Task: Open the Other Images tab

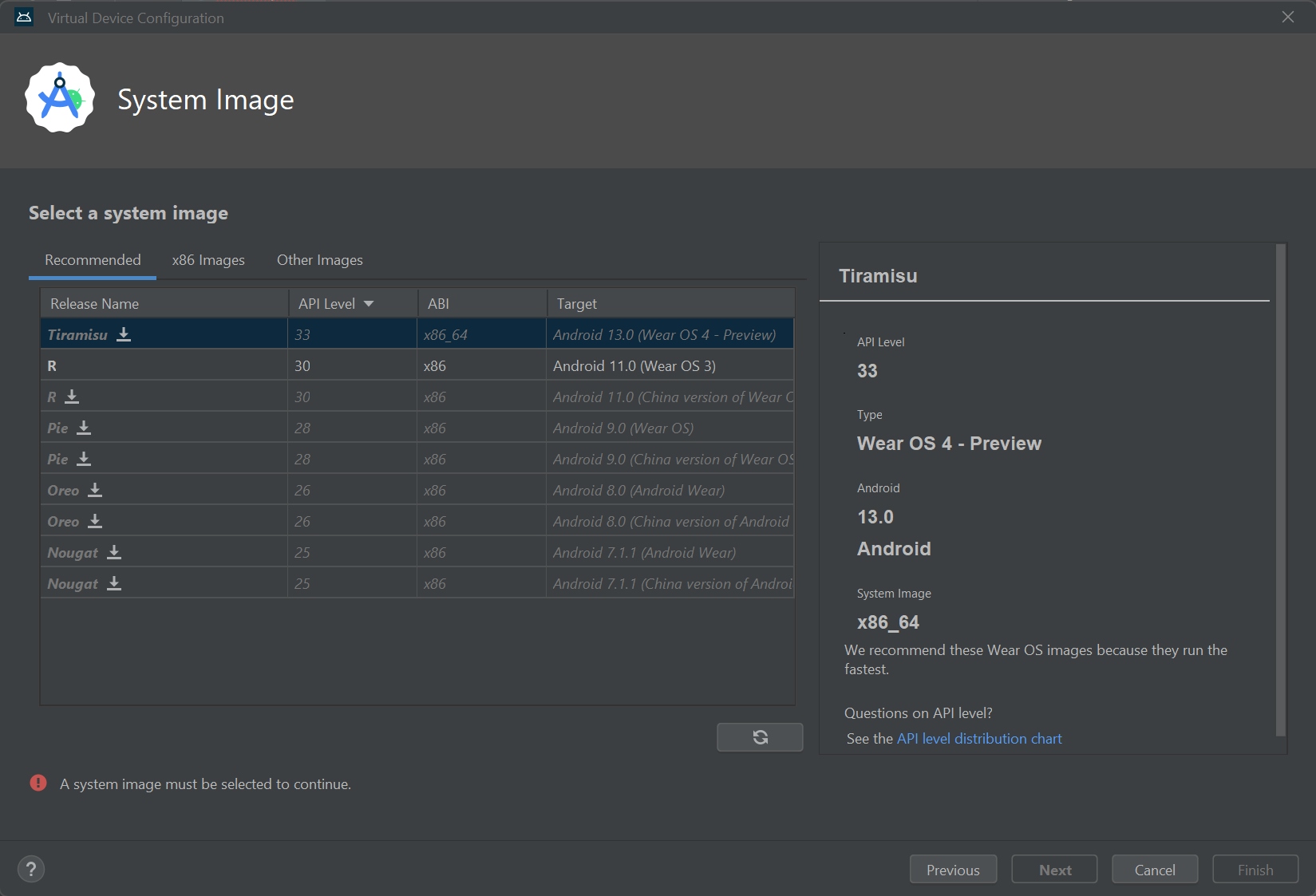Action: (320, 260)
